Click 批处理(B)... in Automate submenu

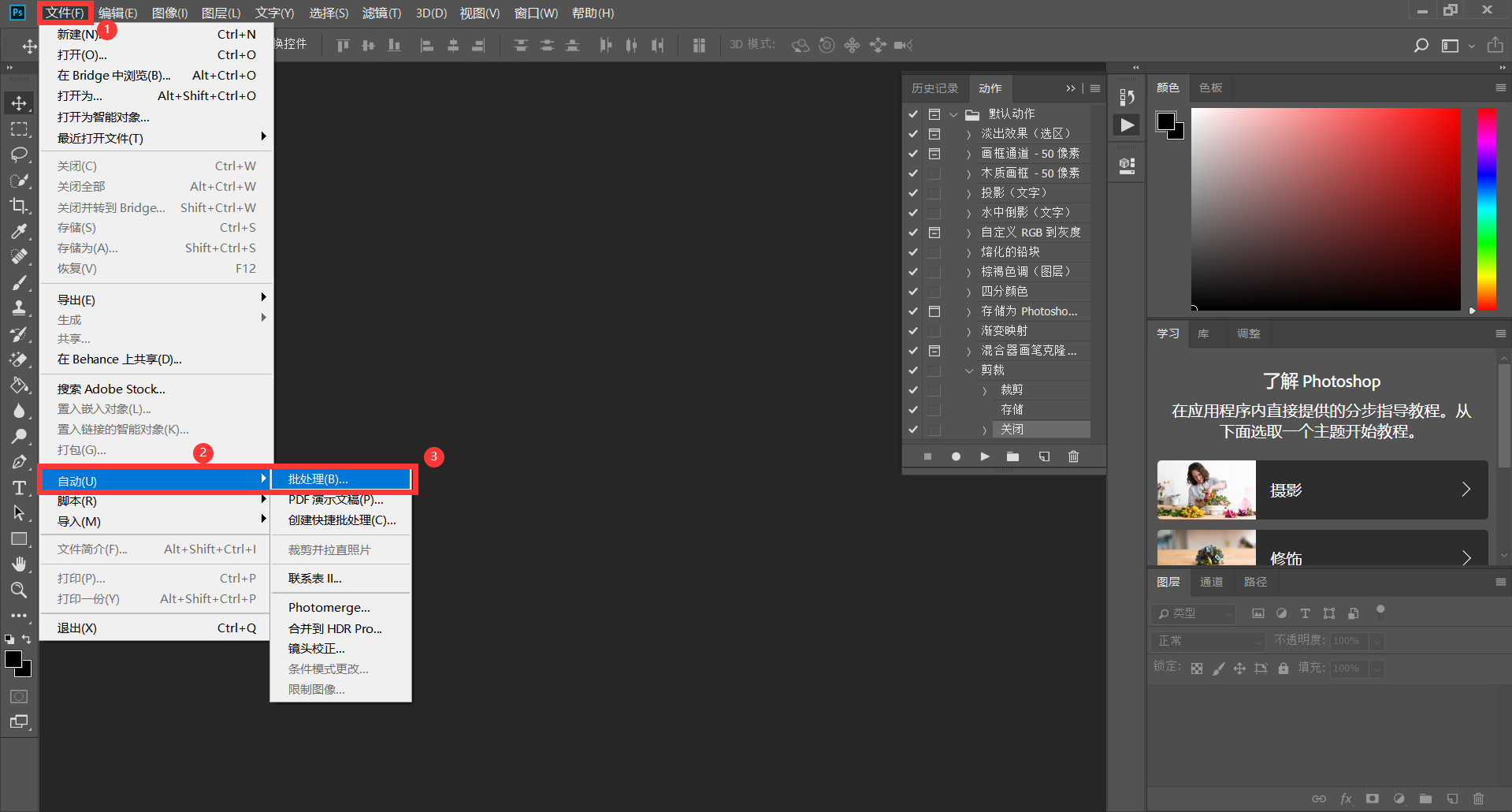coord(340,479)
